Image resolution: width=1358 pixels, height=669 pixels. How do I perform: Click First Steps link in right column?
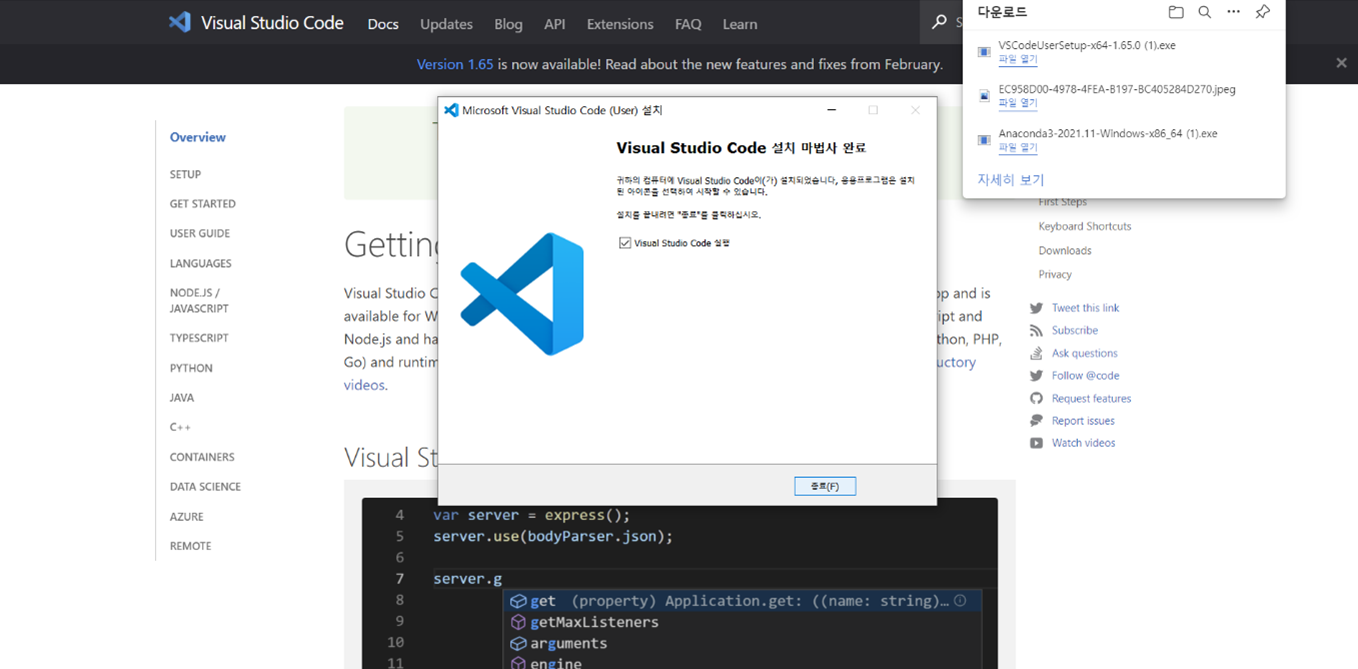coord(1062,203)
